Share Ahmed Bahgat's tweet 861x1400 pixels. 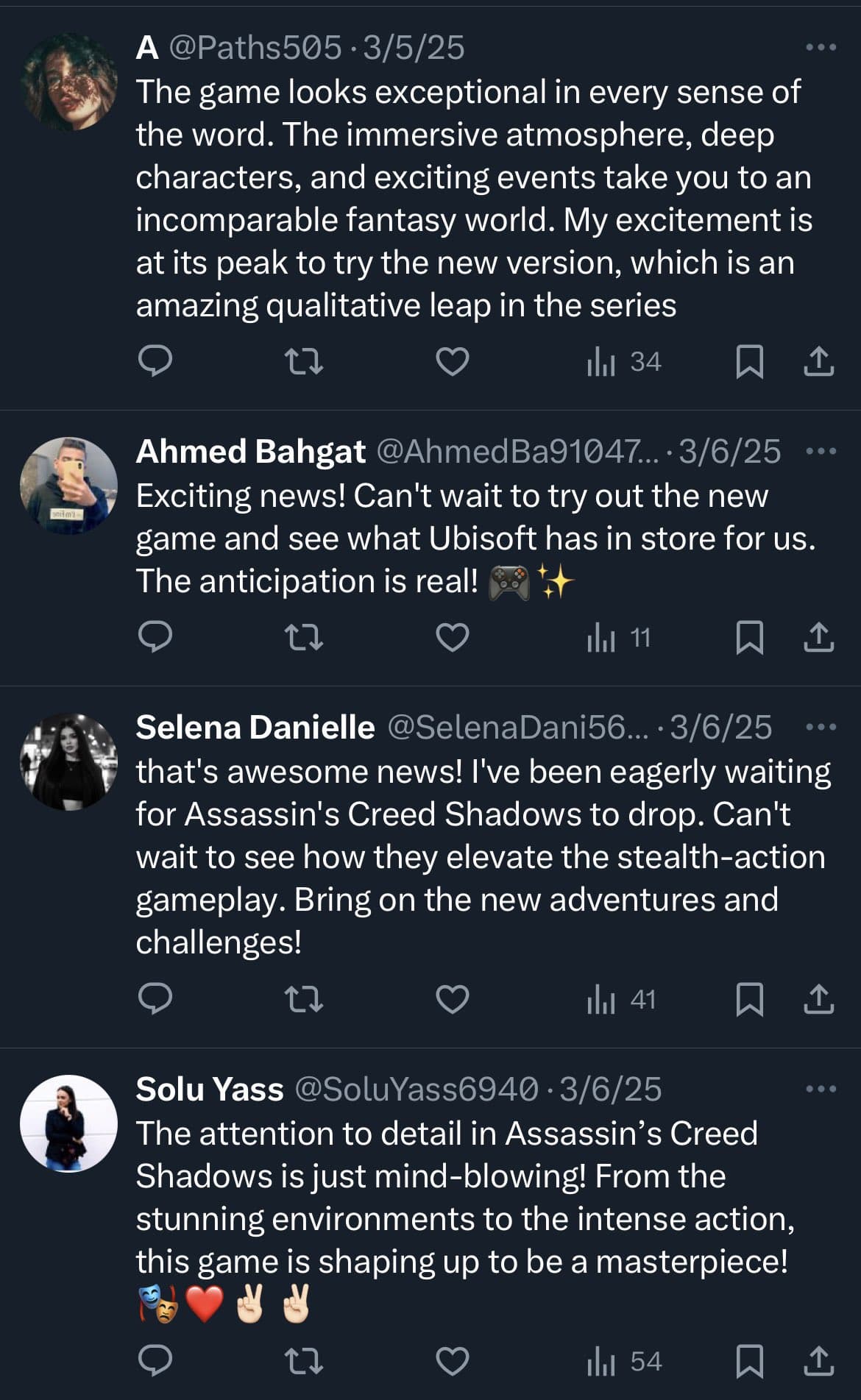pos(818,637)
